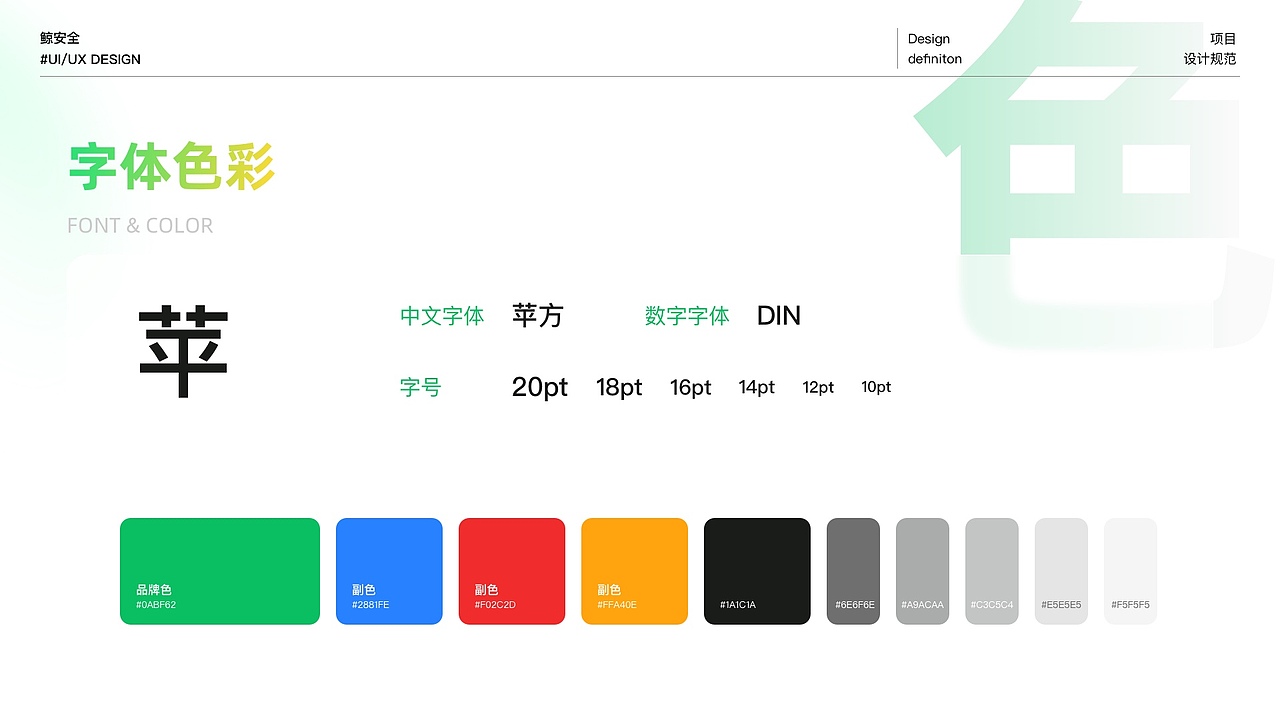Pick the gray swatch #A9ACAA

click(922, 571)
